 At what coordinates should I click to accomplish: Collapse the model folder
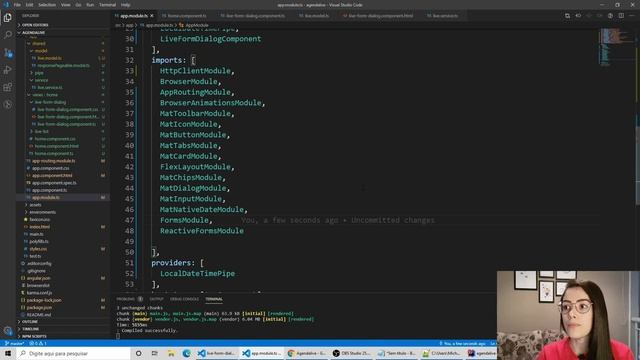(41, 51)
